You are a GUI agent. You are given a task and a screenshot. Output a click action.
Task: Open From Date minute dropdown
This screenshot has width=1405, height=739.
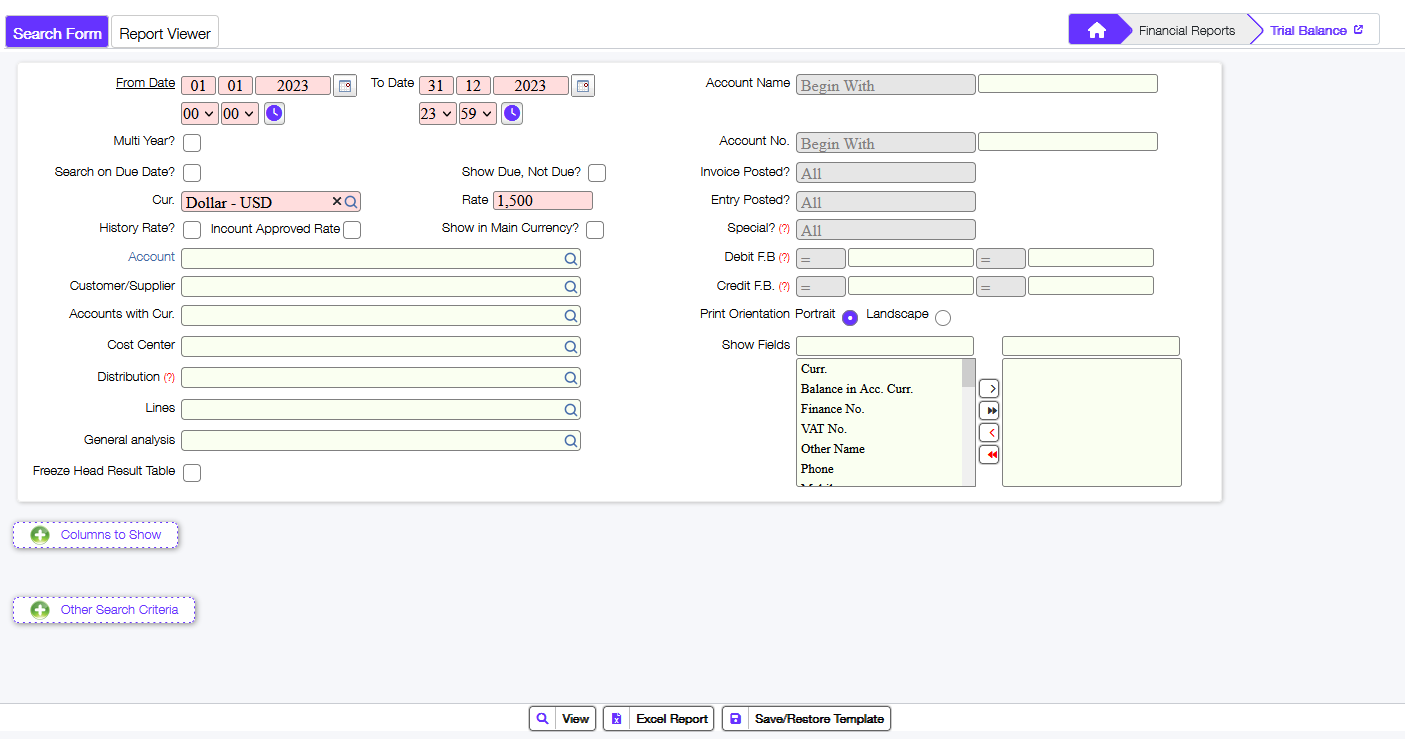tap(240, 114)
